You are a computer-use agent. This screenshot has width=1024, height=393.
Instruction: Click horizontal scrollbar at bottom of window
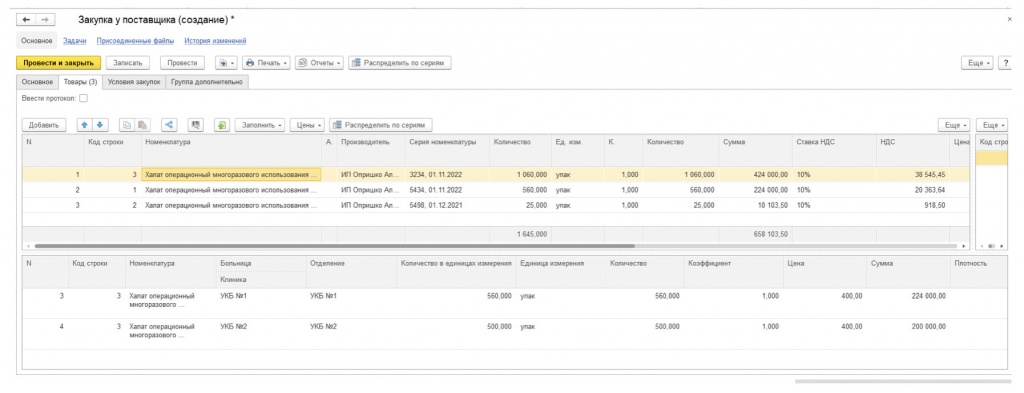pos(903,381)
